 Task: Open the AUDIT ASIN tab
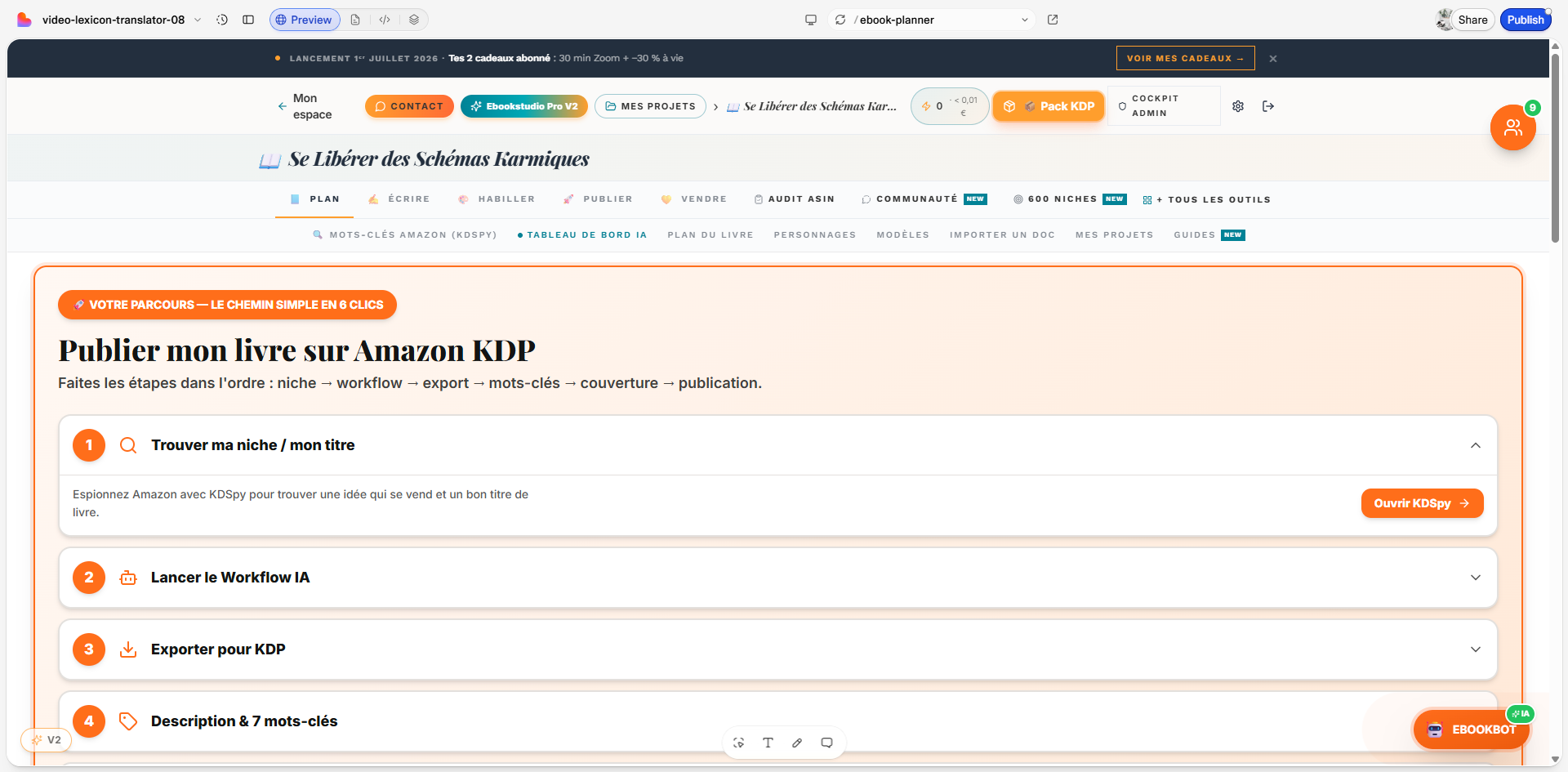795,199
